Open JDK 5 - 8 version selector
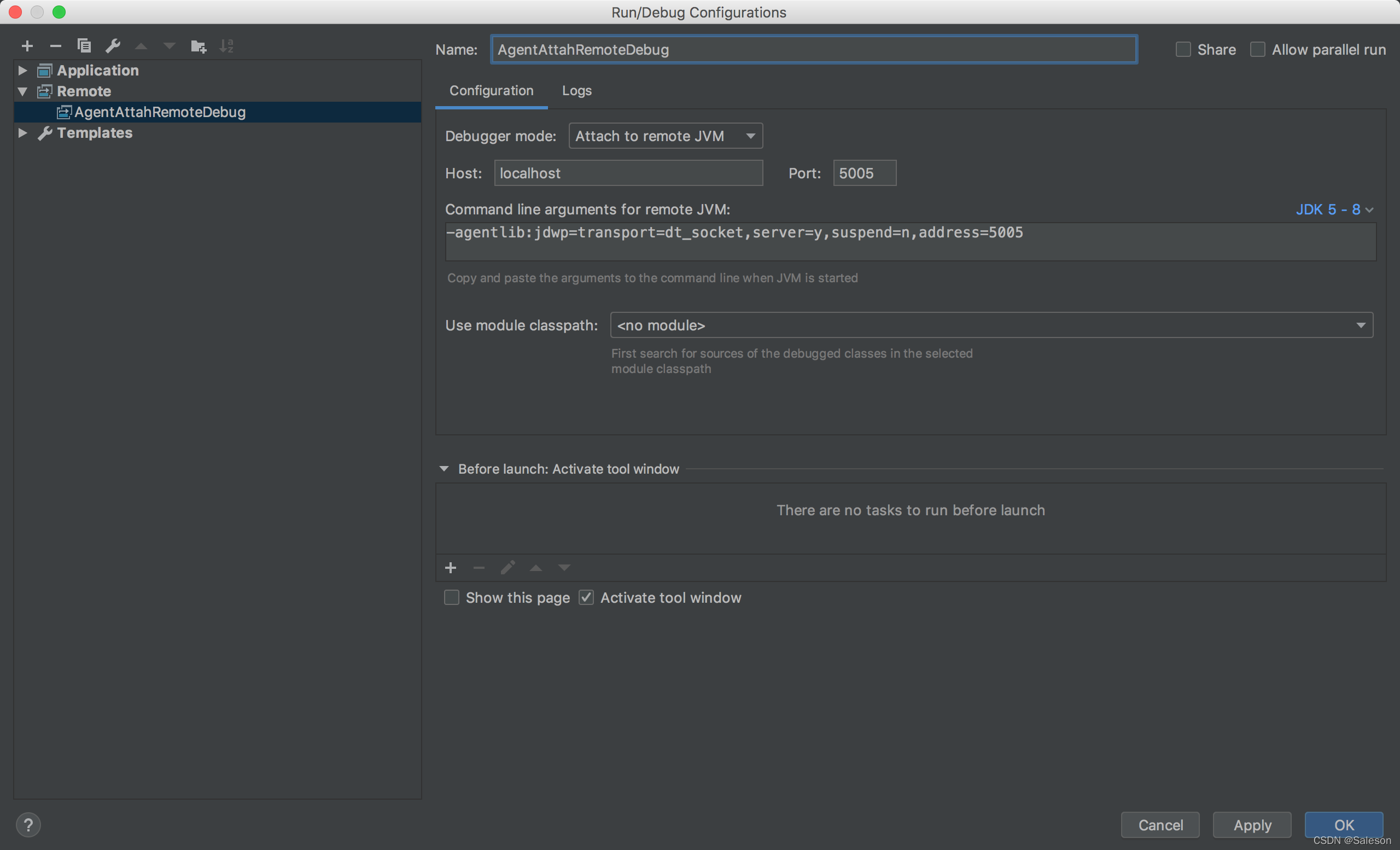The image size is (1400, 850). pyautogui.click(x=1334, y=209)
